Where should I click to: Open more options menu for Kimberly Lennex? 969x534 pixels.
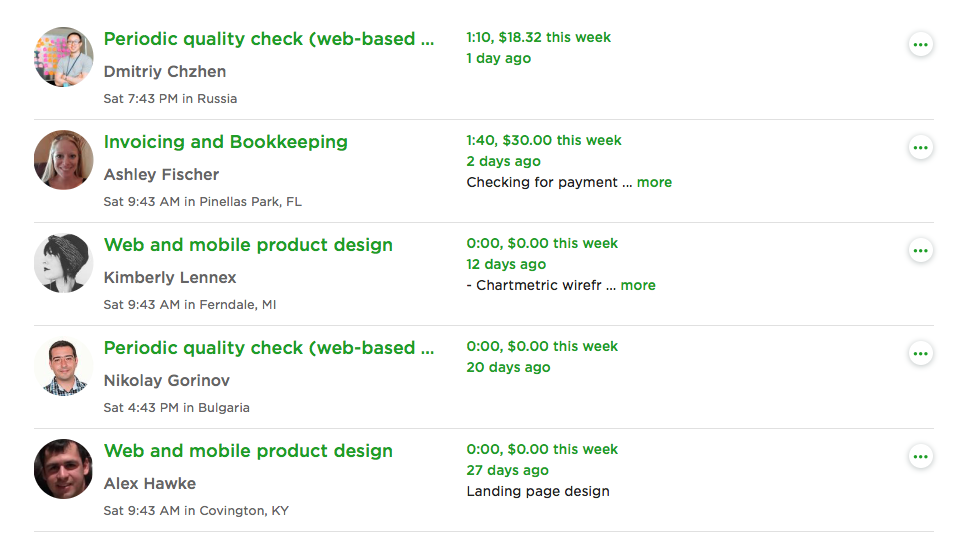[x=920, y=251]
